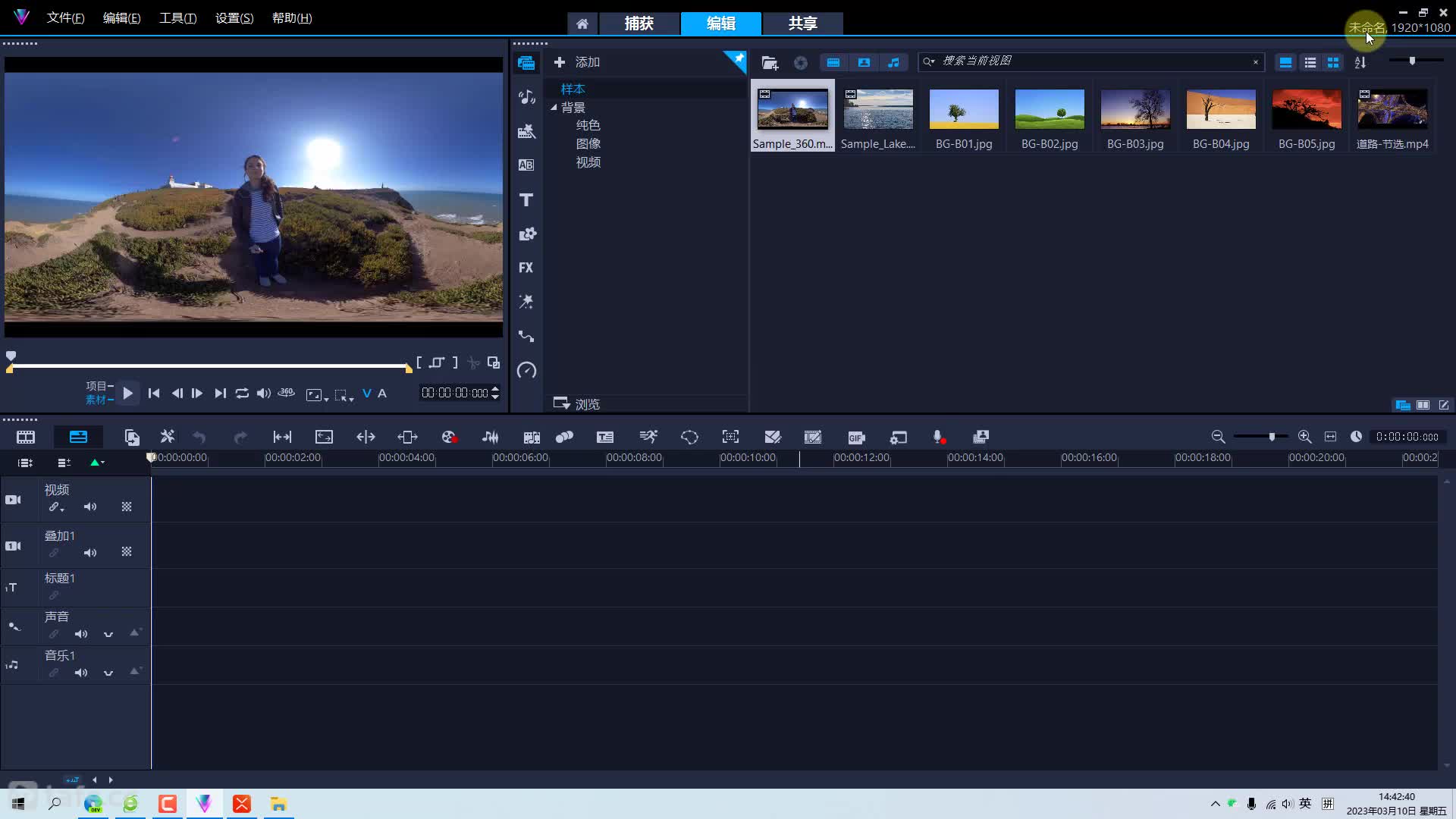Open the 文件(F) menu
The height and width of the screenshot is (819, 1456).
pos(65,18)
